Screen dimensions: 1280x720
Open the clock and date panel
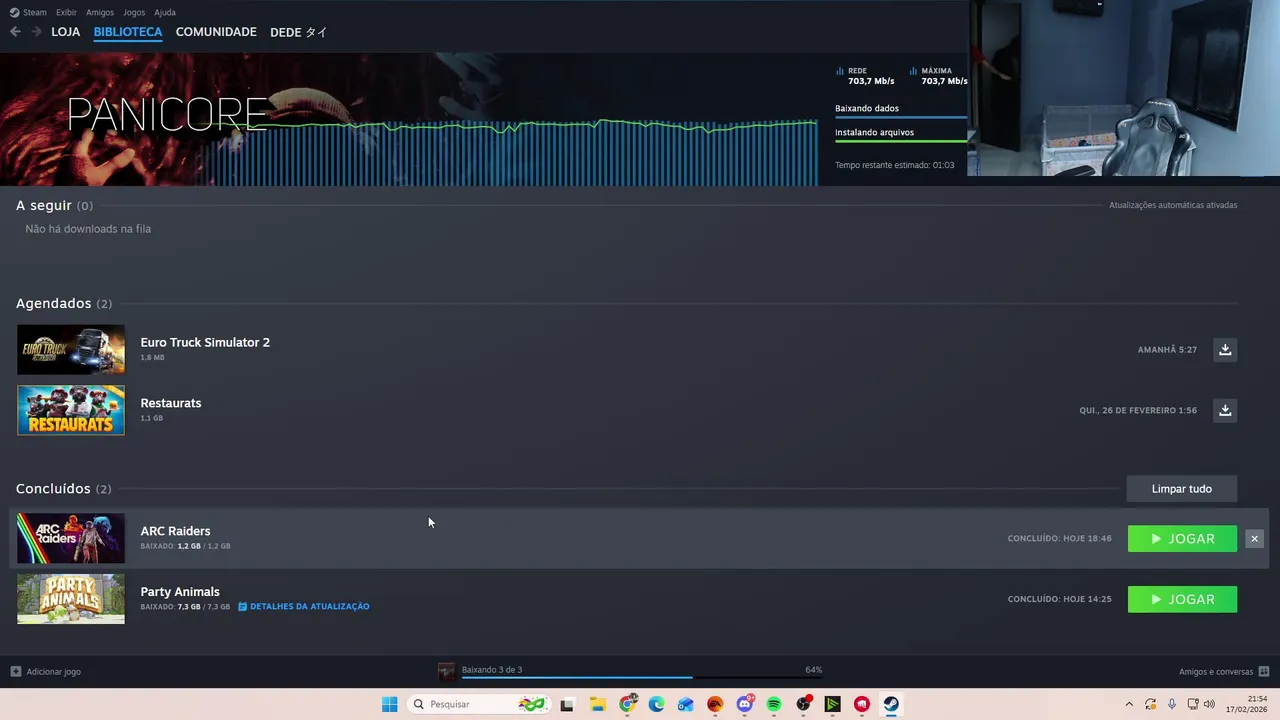coord(1246,704)
